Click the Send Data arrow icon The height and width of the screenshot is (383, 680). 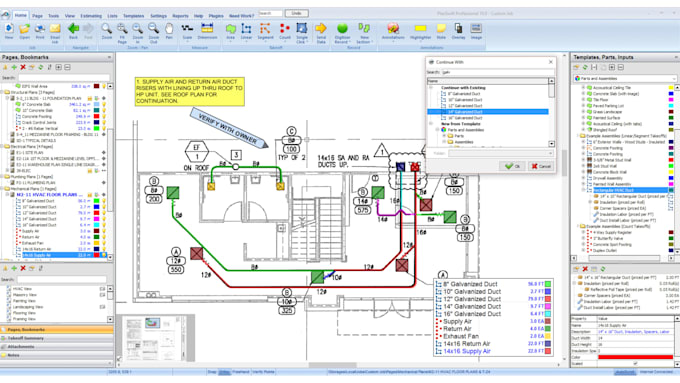click(x=321, y=29)
